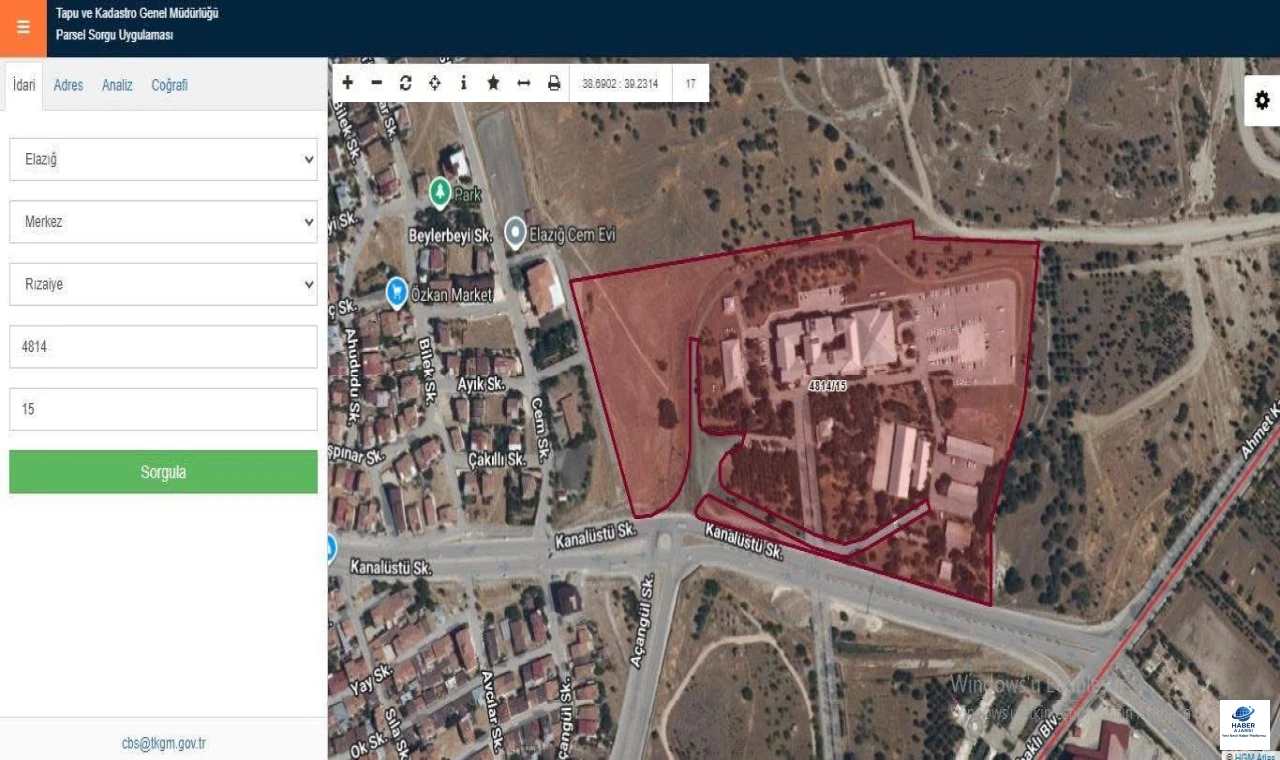Click the green Sorgula button
Image resolution: width=1280 pixels, height=760 pixels.
pos(163,472)
